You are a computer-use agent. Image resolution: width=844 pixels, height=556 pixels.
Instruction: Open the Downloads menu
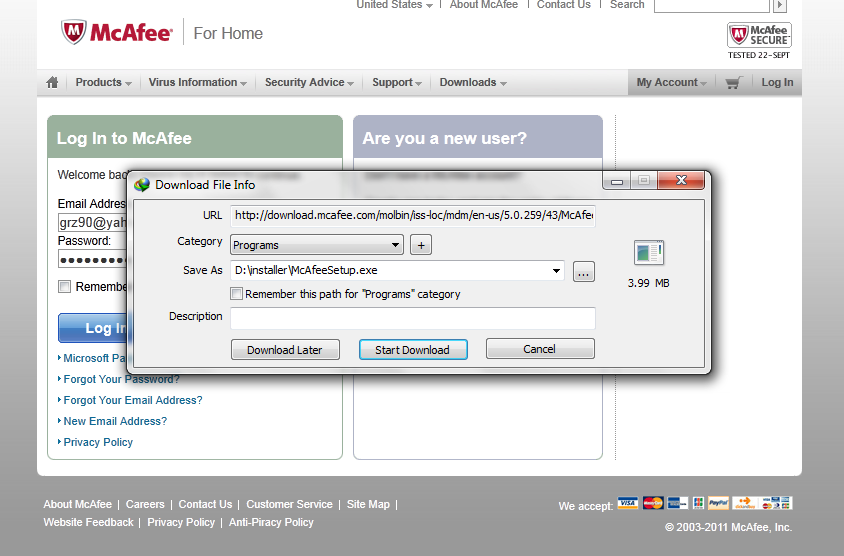tap(473, 82)
